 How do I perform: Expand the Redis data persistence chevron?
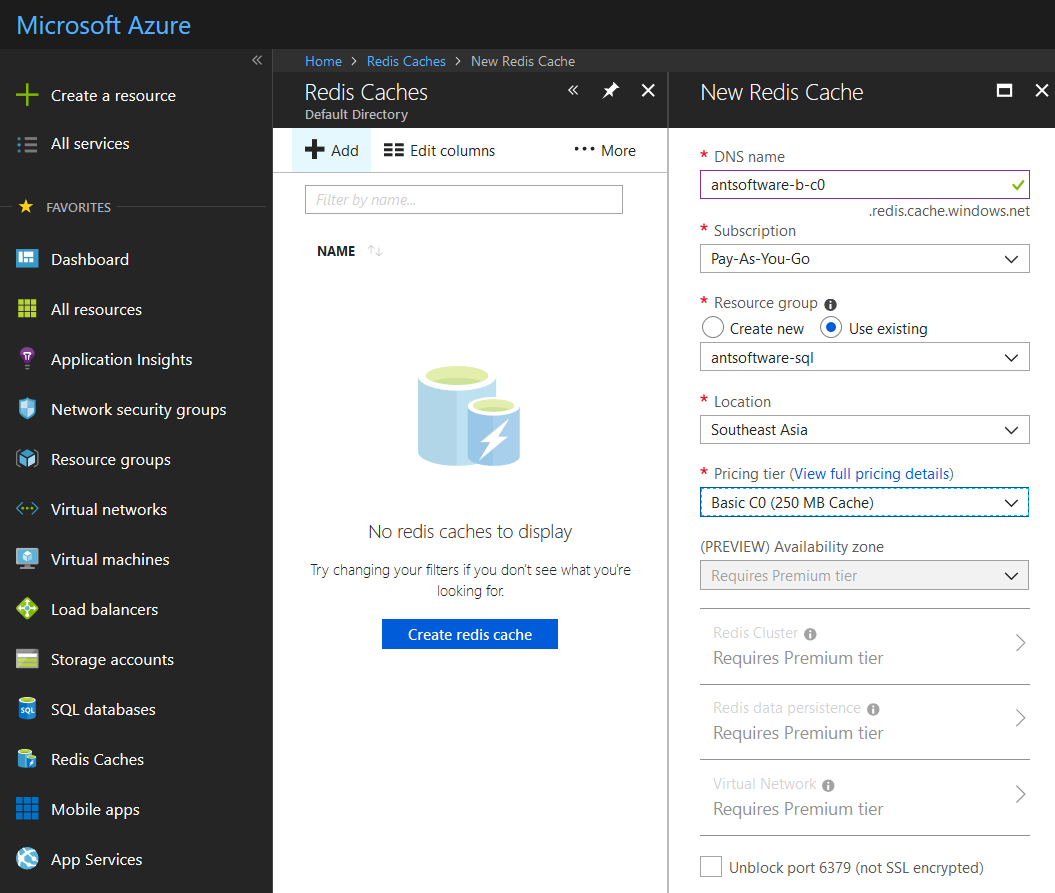(1020, 718)
